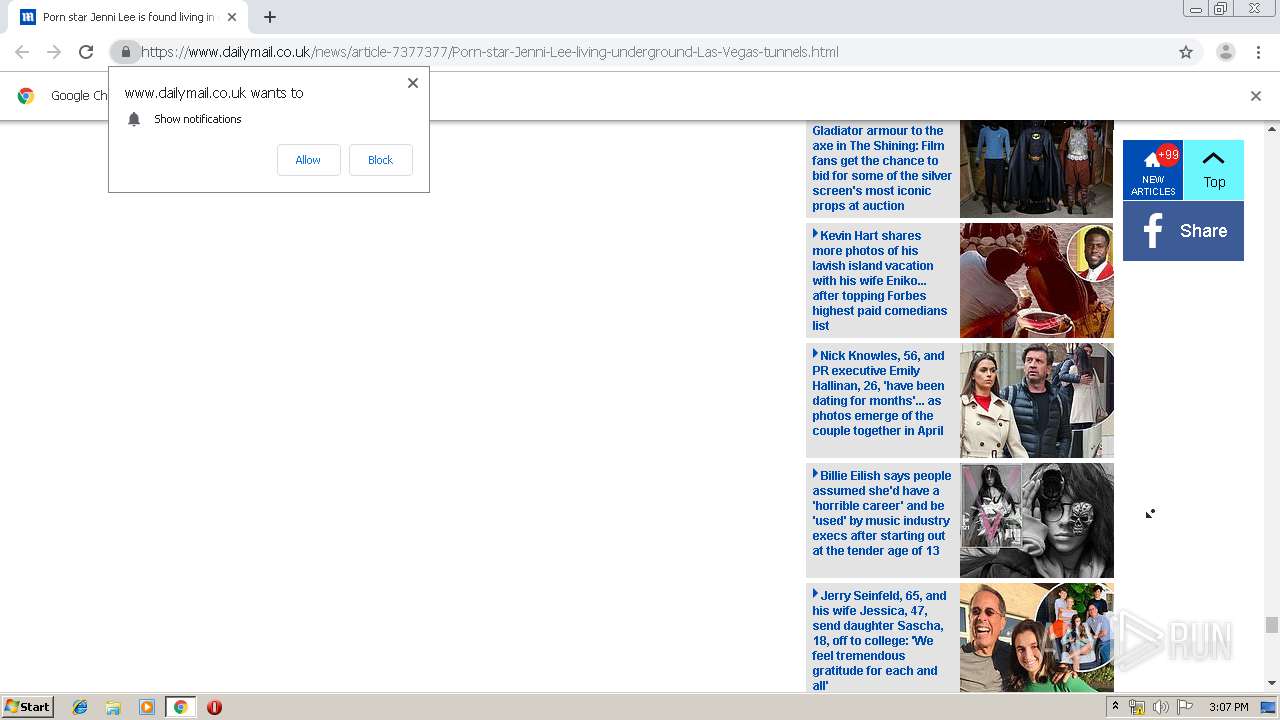The image size is (1280, 720).
Task: Open a new tab with the plus button
Action: coord(270,17)
